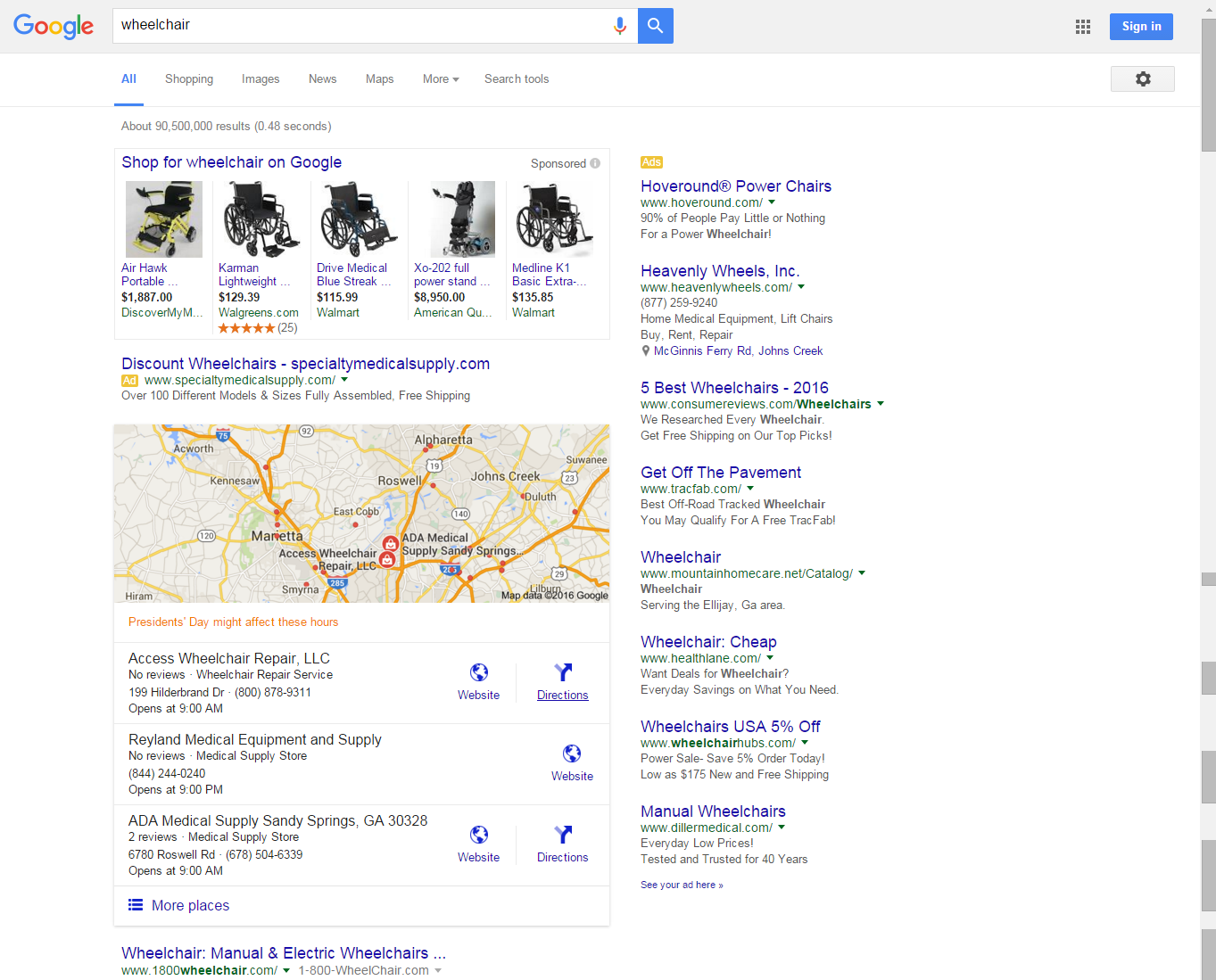Screen dimensions: 1216x980
Task: Open Air Hawk Portable wheelchair image
Action: [164, 219]
